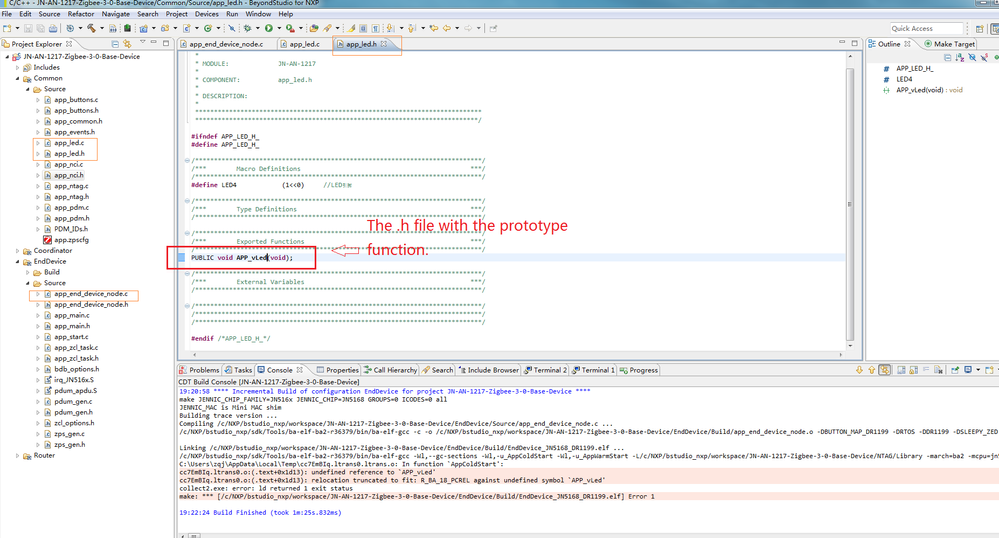Expand the EndDevice Build folder

[x=28, y=272]
